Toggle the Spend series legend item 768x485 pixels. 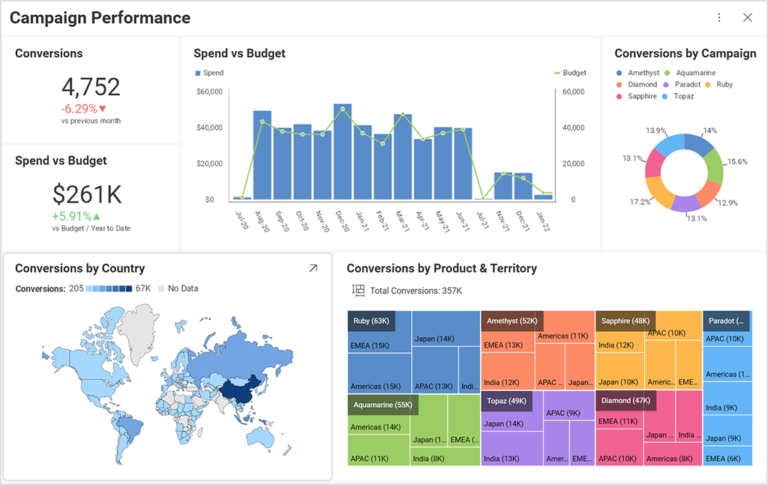pyautogui.click(x=209, y=73)
